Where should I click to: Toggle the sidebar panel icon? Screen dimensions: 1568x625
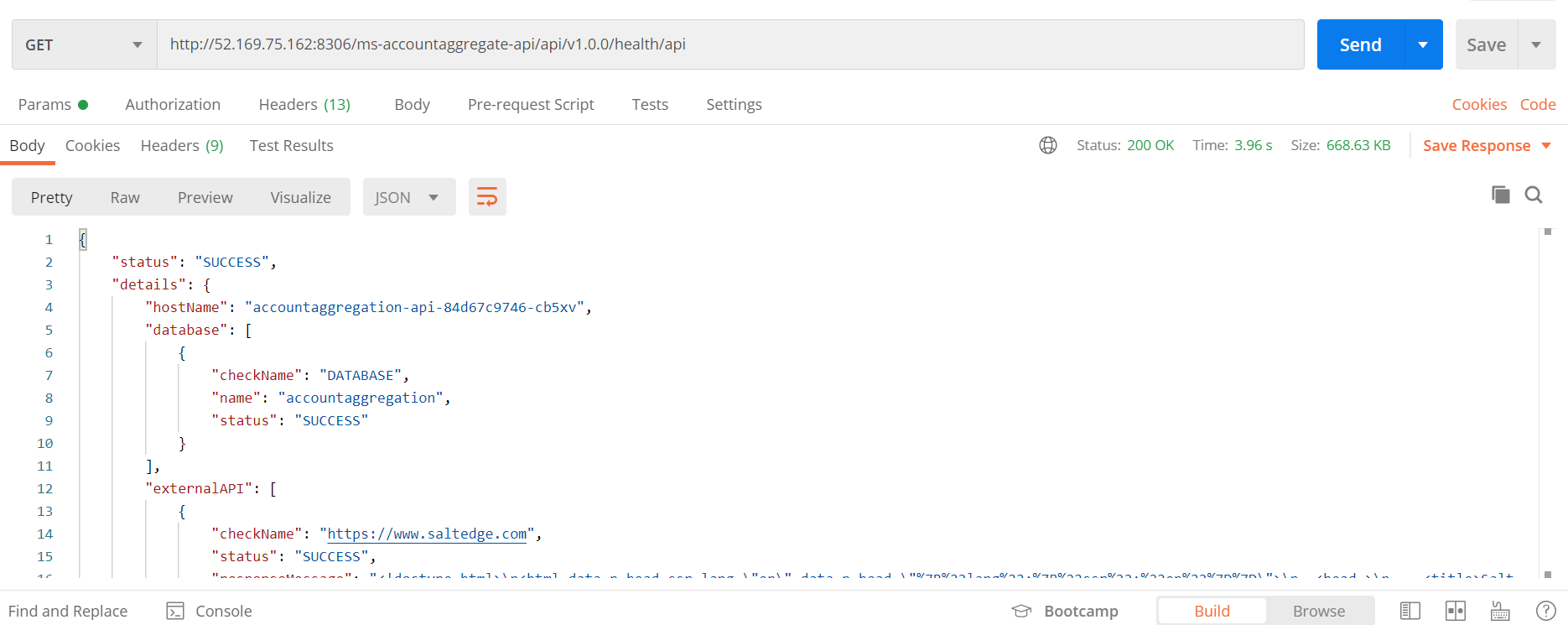click(1410, 611)
